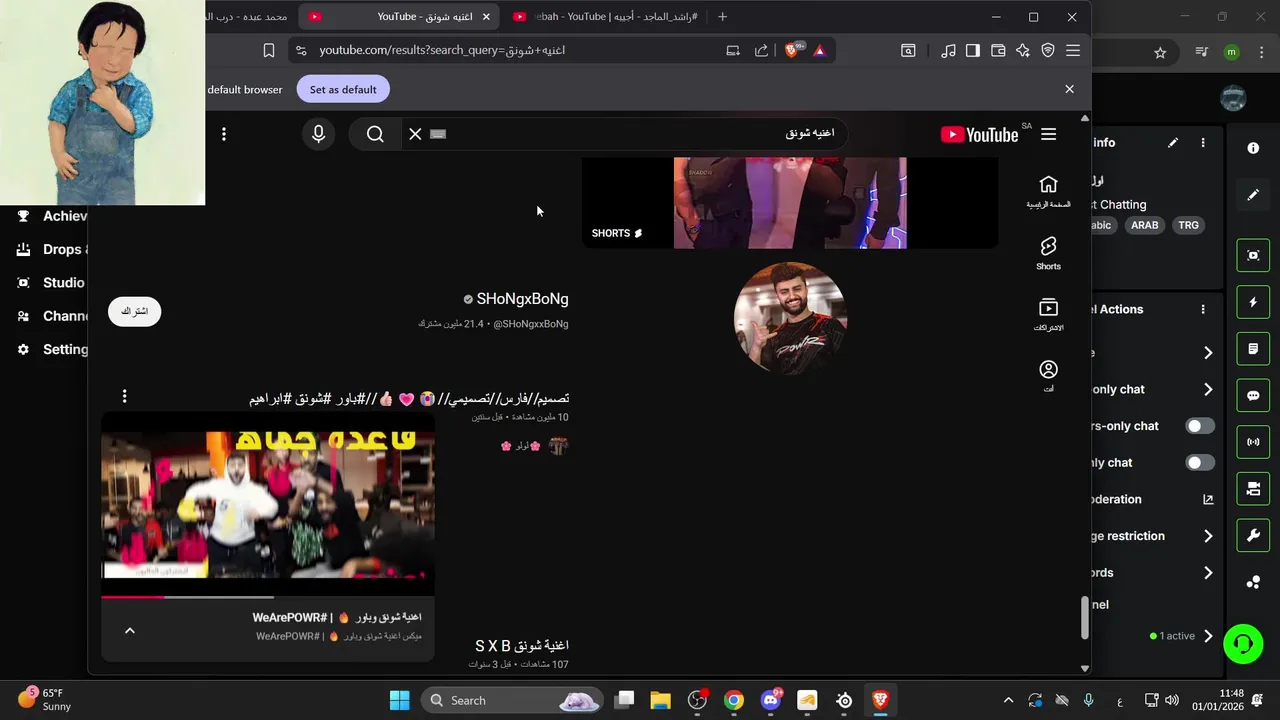This screenshot has width=1280, height=720.
Task: Open the Brave Wallet icon
Action: [x=997, y=50]
